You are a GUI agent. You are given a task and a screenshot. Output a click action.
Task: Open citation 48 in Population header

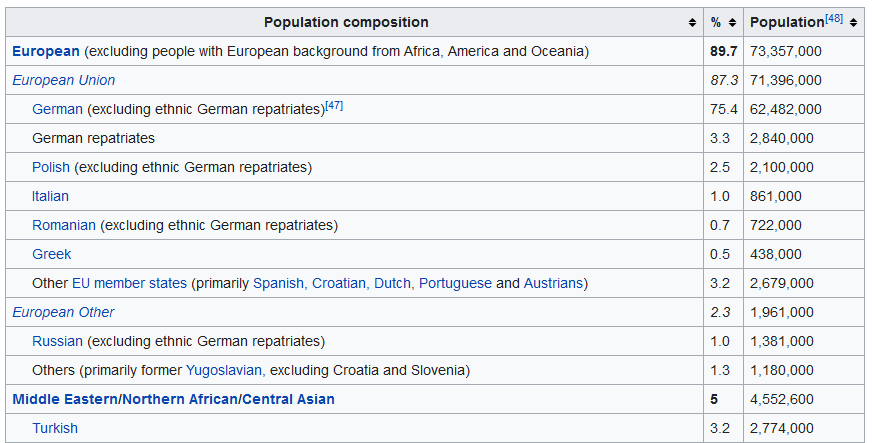tap(834, 18)
